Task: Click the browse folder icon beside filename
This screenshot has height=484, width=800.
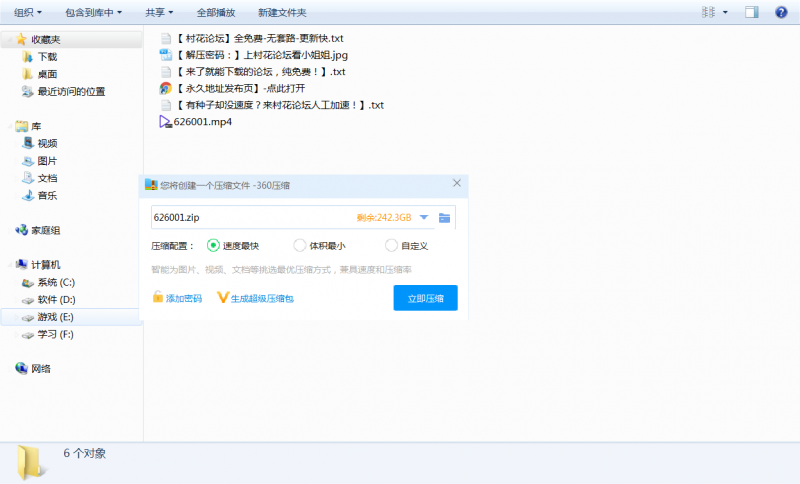Action: tap(445, 218)
